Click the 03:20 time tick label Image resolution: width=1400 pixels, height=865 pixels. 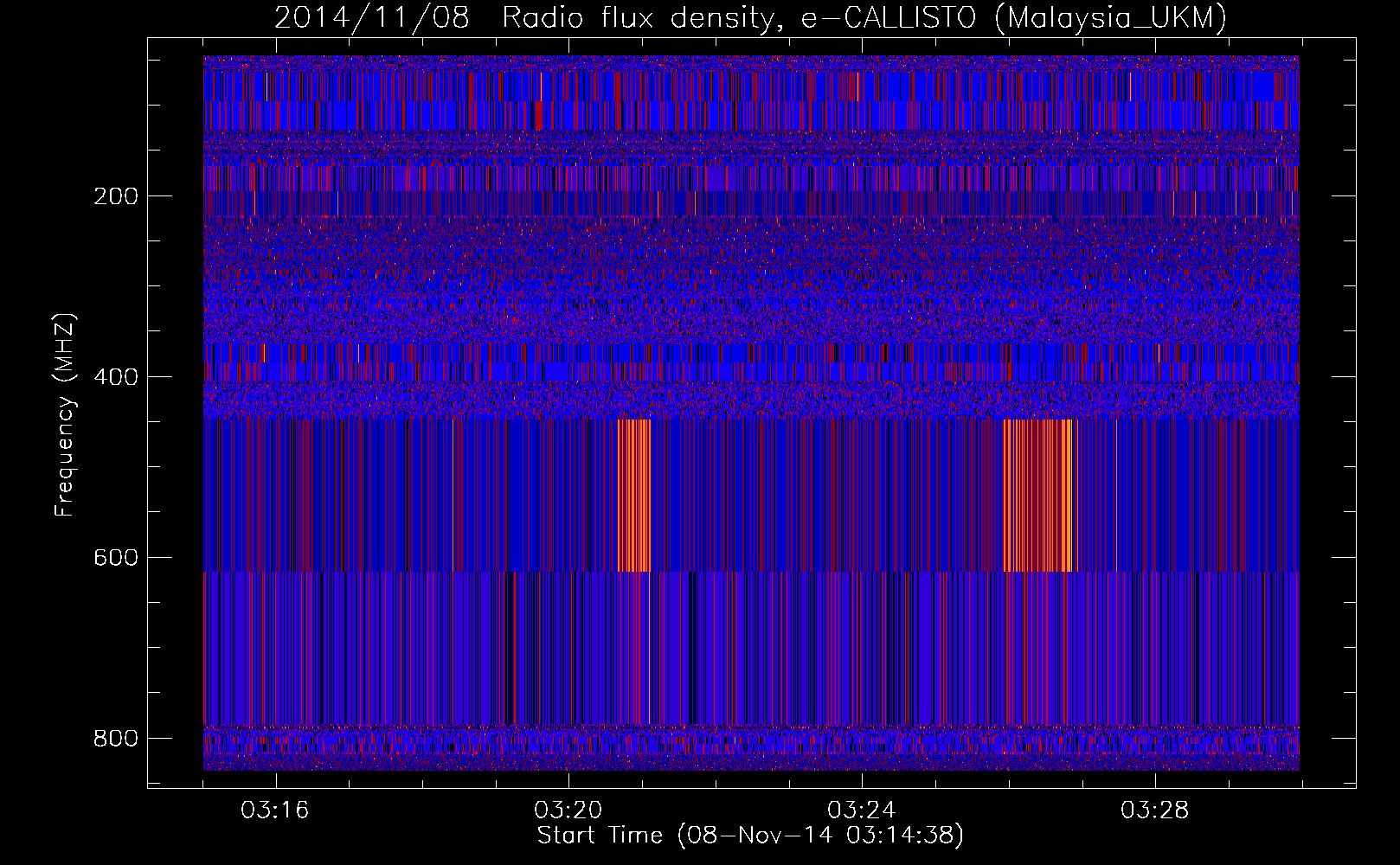click(x=568, y=811)
